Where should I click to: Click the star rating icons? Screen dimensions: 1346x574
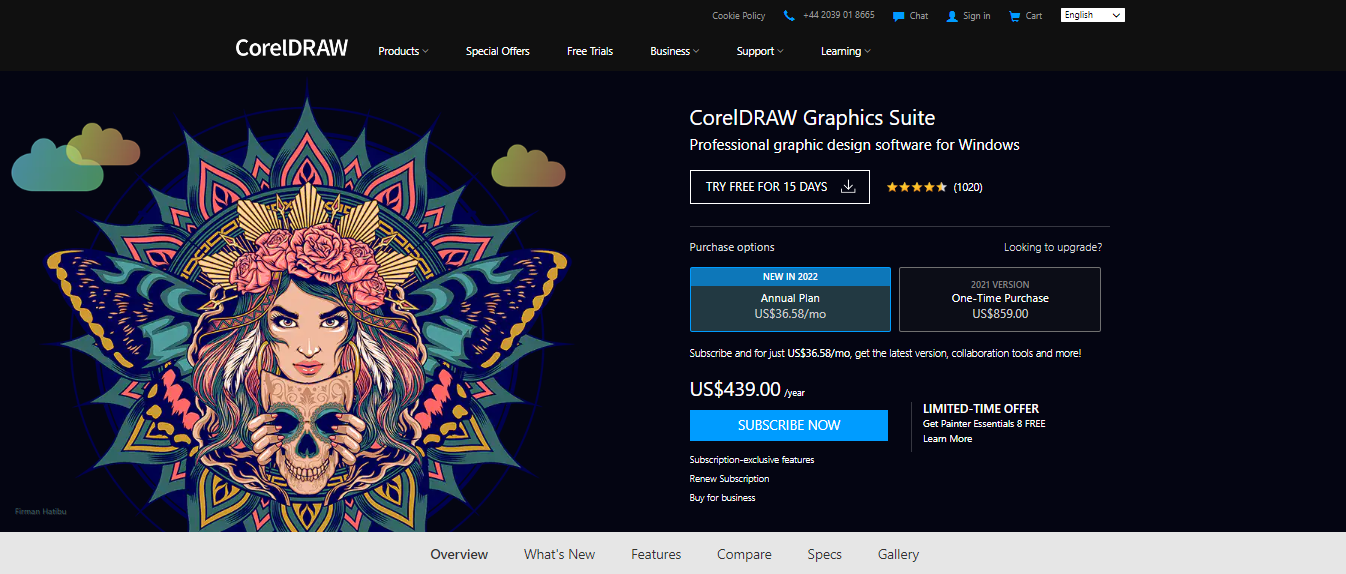coord(916,187)
